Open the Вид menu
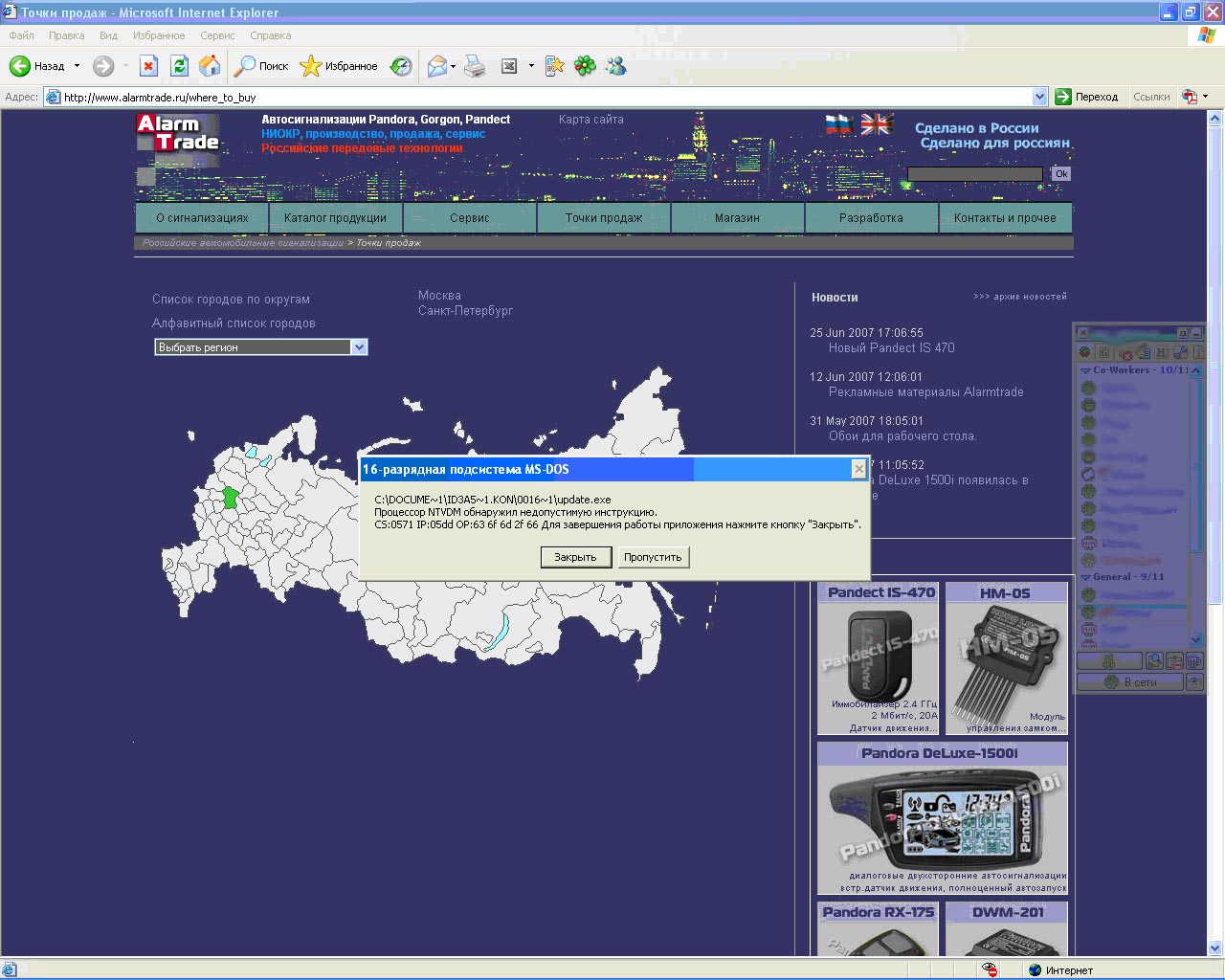The height and width of the screenshot is (980, 1225). 109,35
